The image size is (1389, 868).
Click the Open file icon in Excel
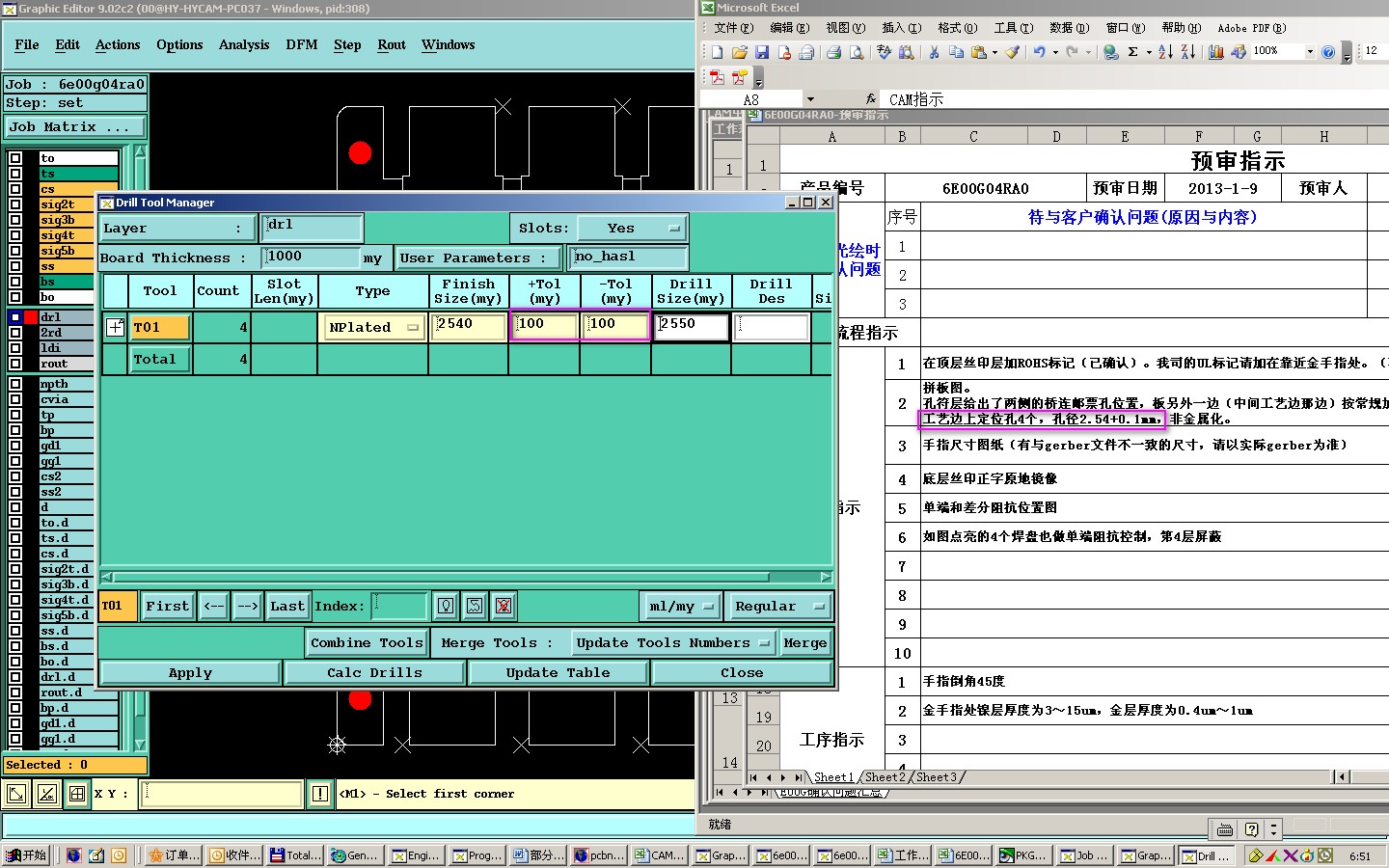(740, 52)
